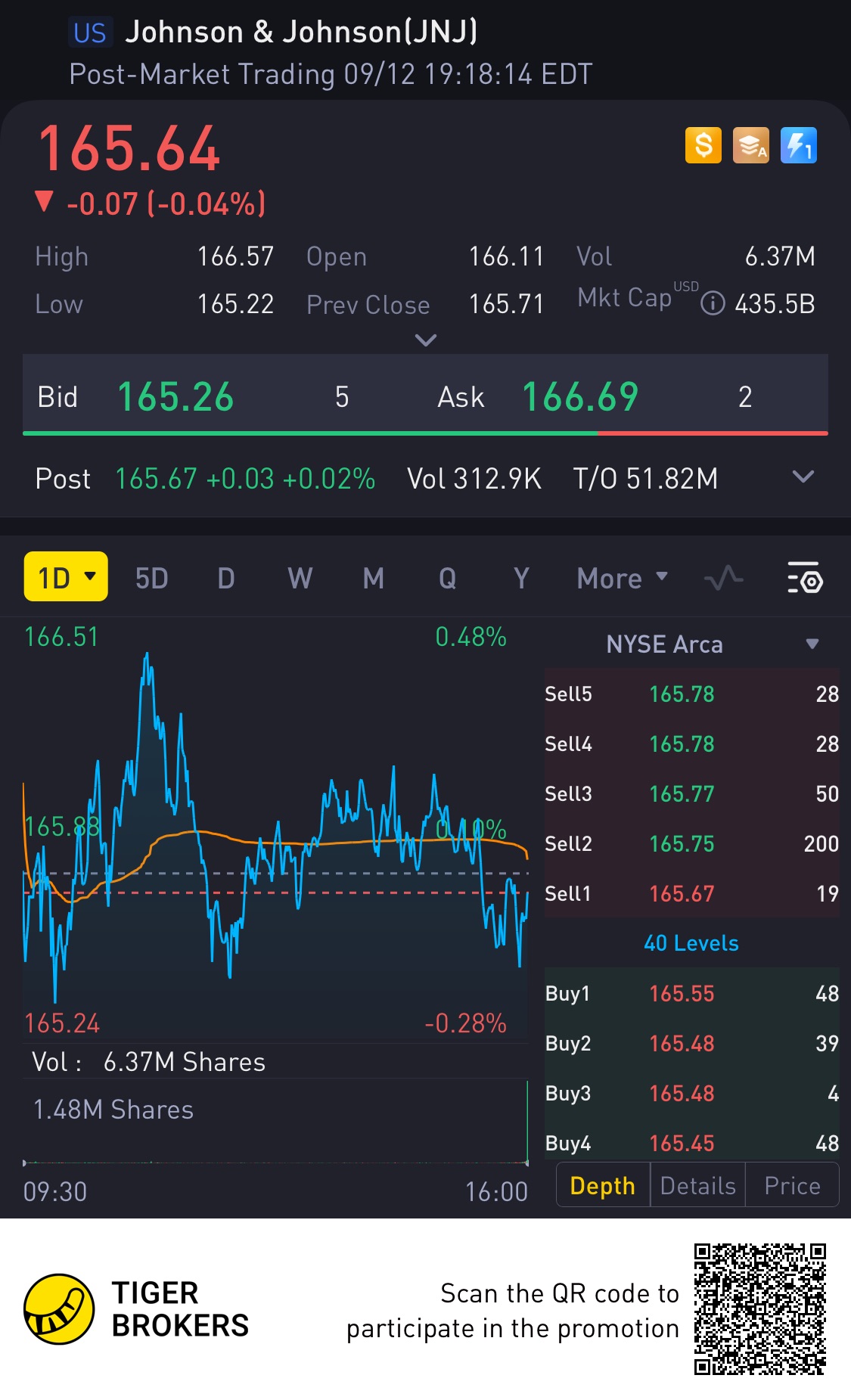Screen dimensions: 851x1400
Task: Tap the promotion QR code
Action: pyautogui.click(x=759, y=1309)
